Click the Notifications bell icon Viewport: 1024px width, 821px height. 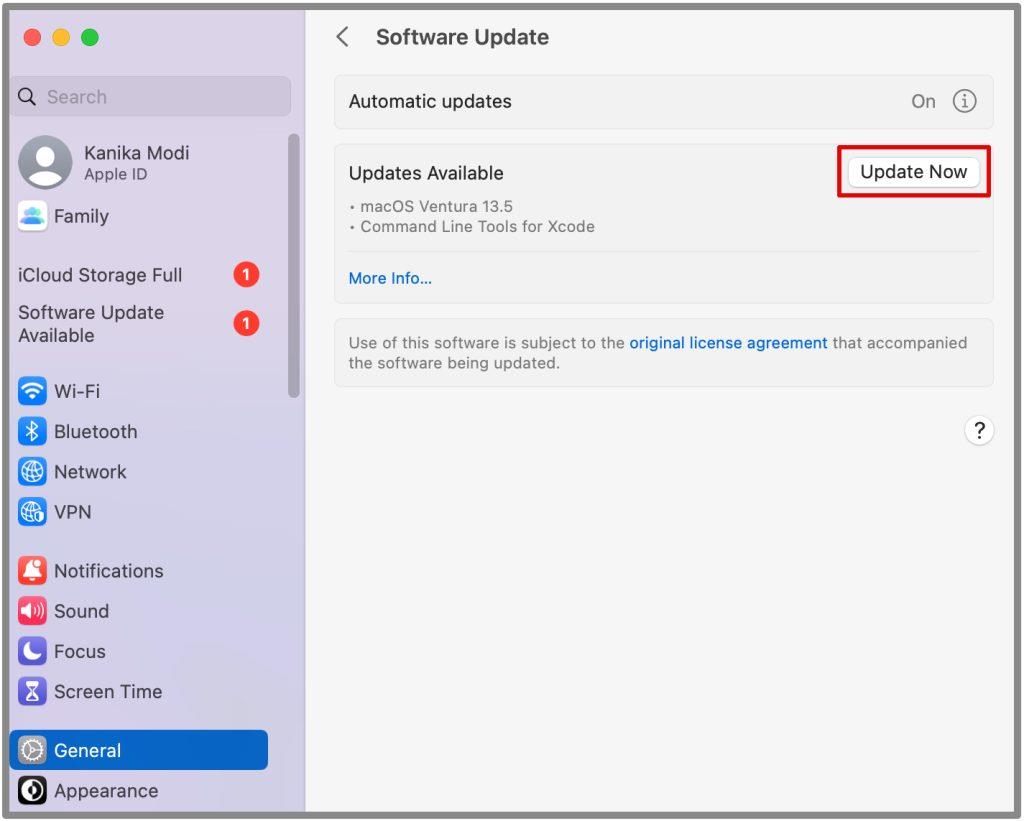click(x=32, y=571)
